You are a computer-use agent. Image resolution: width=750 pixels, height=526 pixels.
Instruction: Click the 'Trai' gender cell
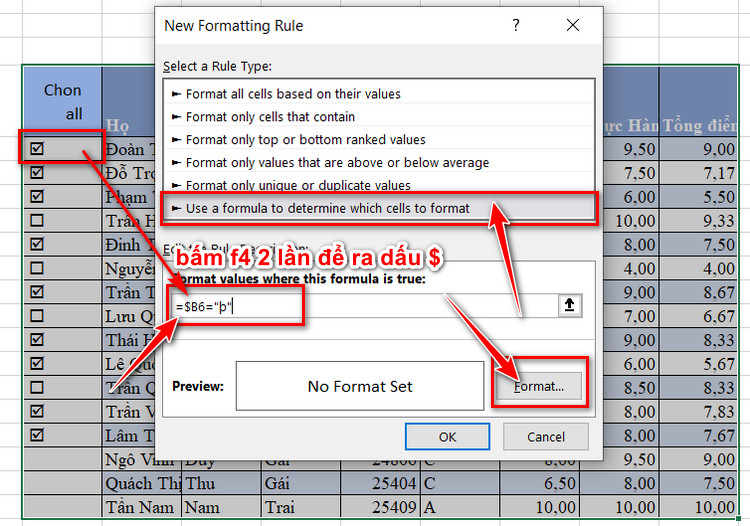(301, 507)
